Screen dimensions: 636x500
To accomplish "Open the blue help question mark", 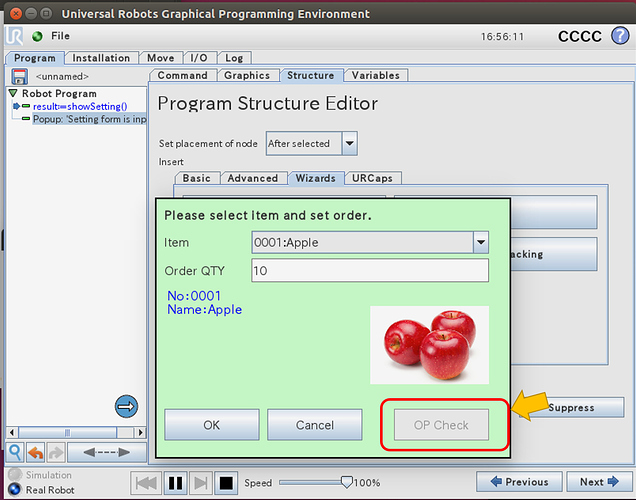I will (620, 36).
